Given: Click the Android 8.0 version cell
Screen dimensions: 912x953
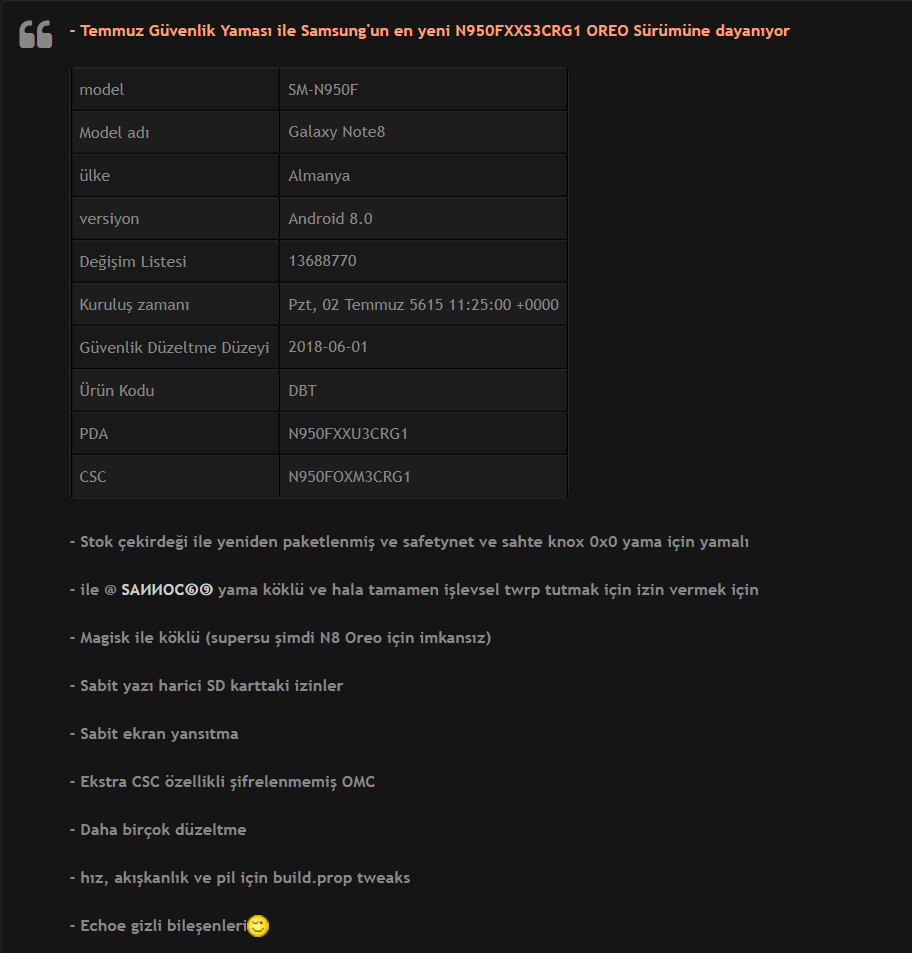Looking at the screenshot, I should [x=423, y=218].
